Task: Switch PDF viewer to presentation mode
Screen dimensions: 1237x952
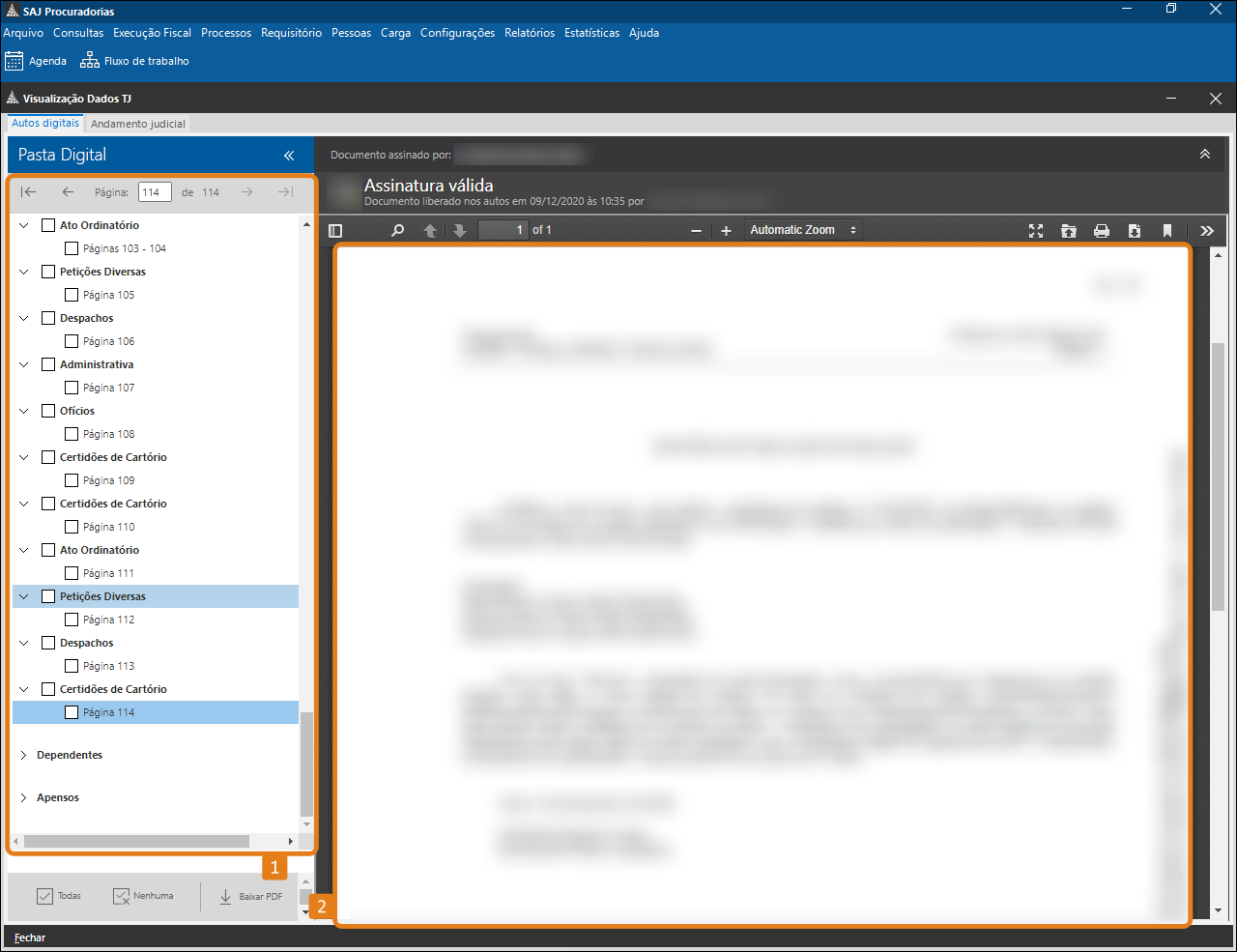Action: [1036, 231]
